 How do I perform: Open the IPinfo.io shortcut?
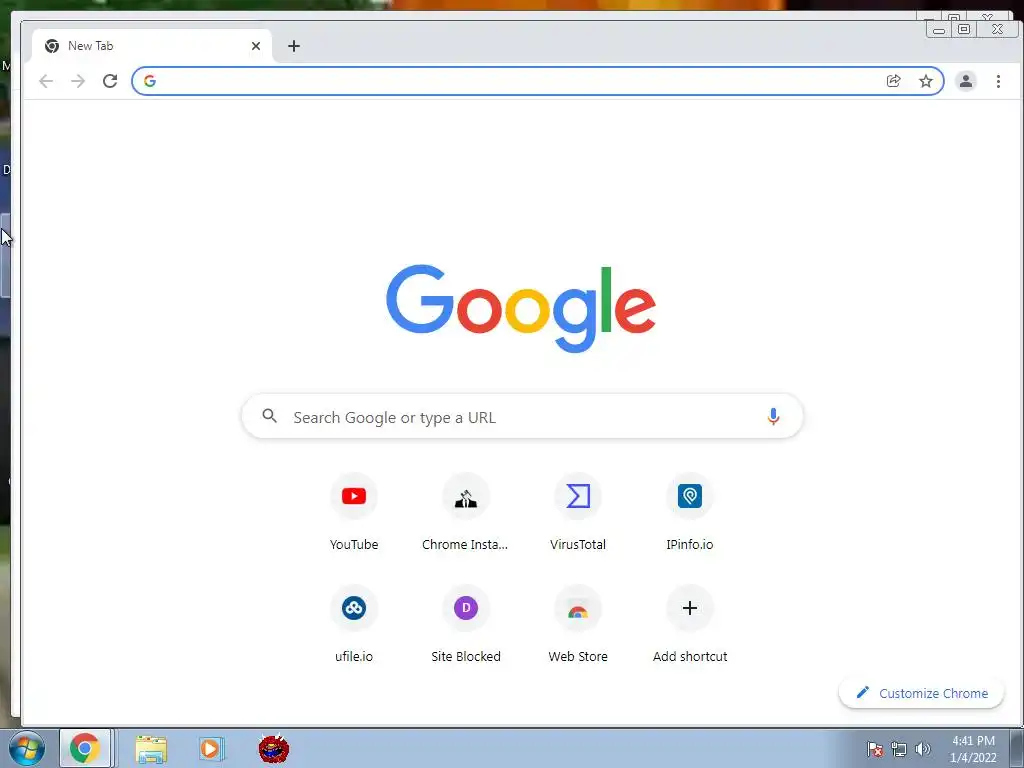coord(690,513)
